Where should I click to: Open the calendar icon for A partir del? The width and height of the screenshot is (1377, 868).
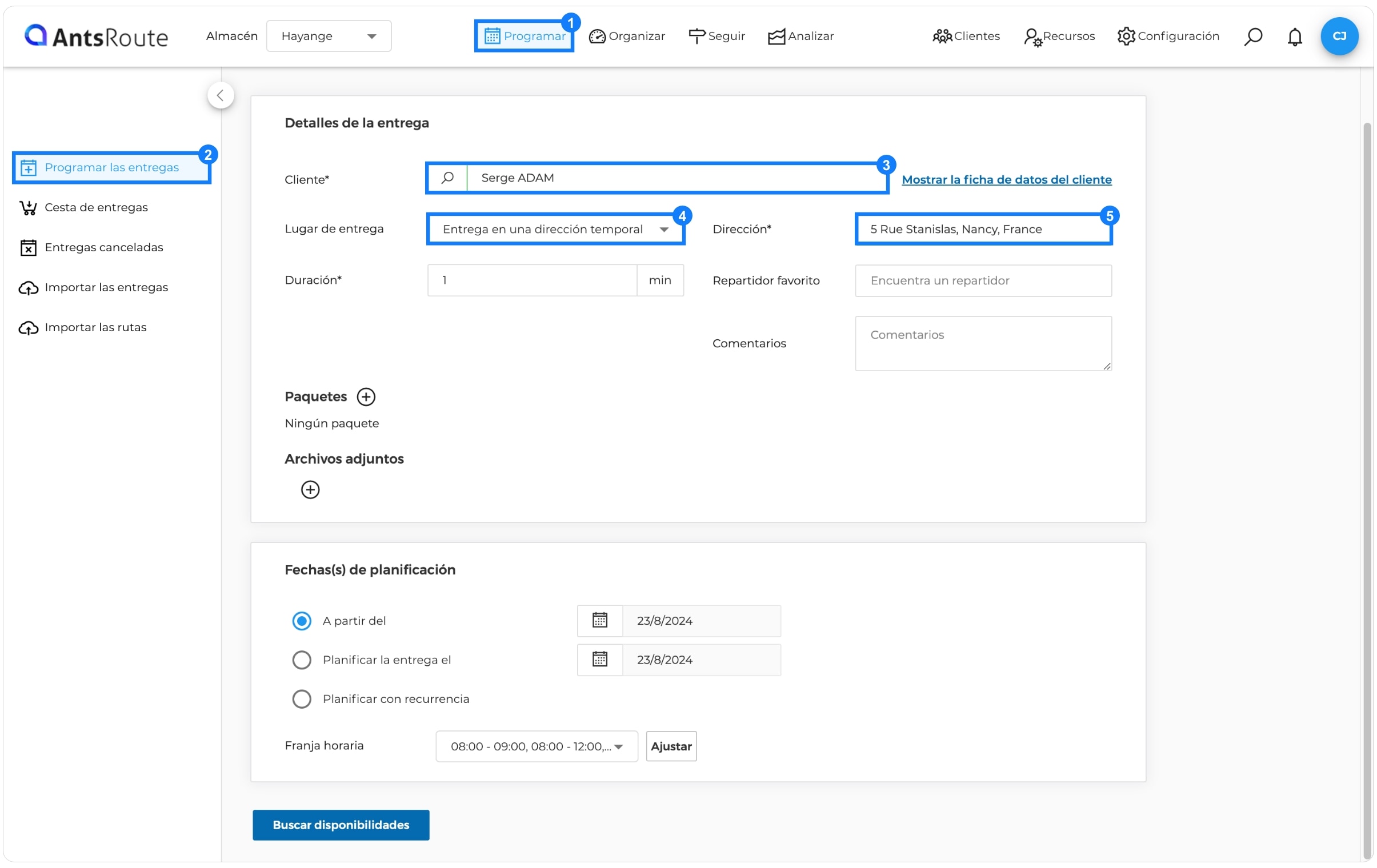[x=600, y=621]
